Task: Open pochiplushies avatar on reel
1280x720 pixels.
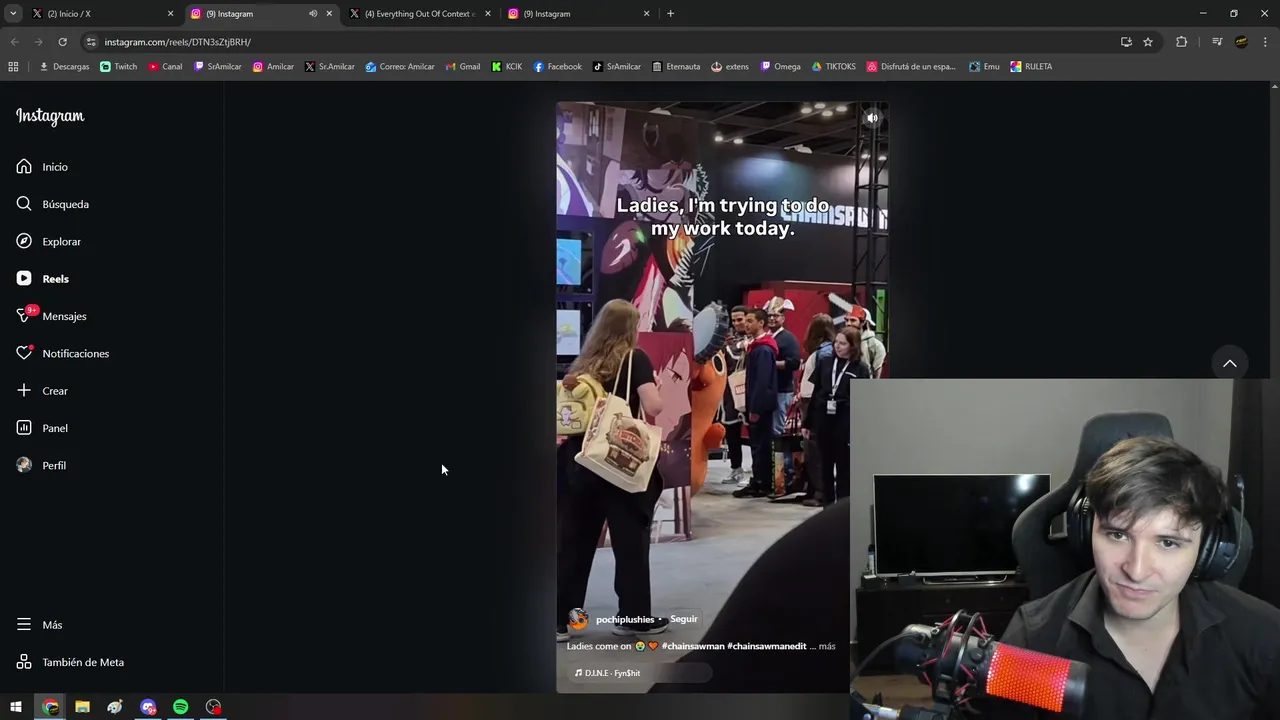Action: click(x=578, y=620)
